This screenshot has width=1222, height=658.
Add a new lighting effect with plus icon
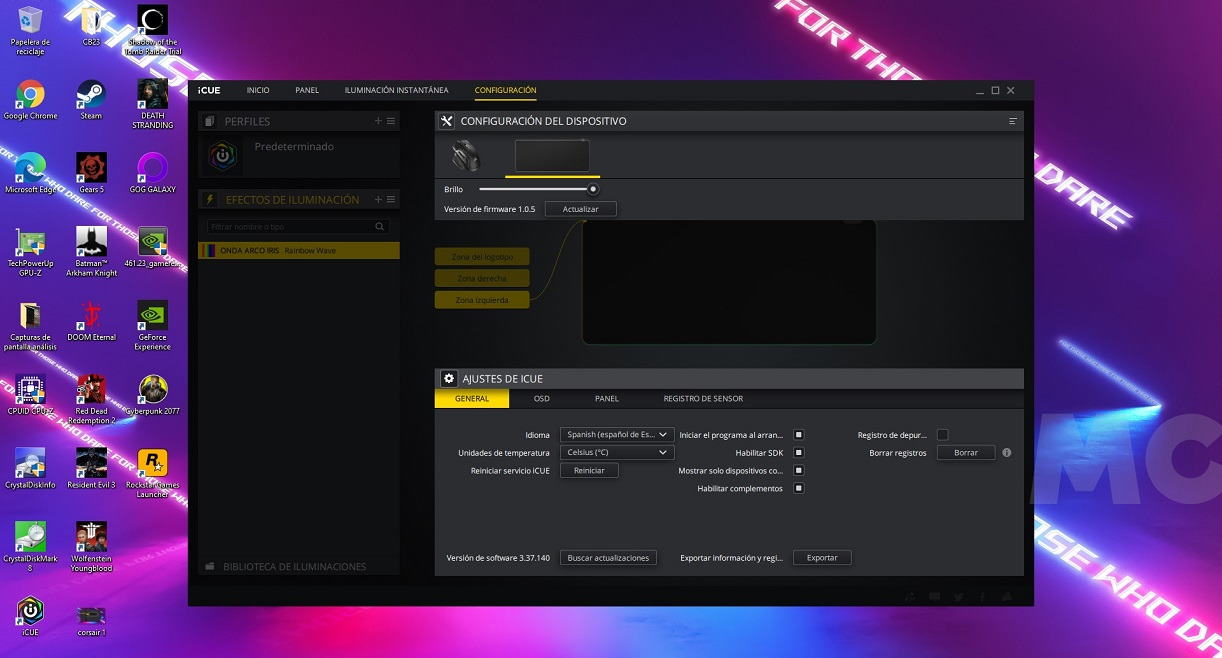click(378, 199)
